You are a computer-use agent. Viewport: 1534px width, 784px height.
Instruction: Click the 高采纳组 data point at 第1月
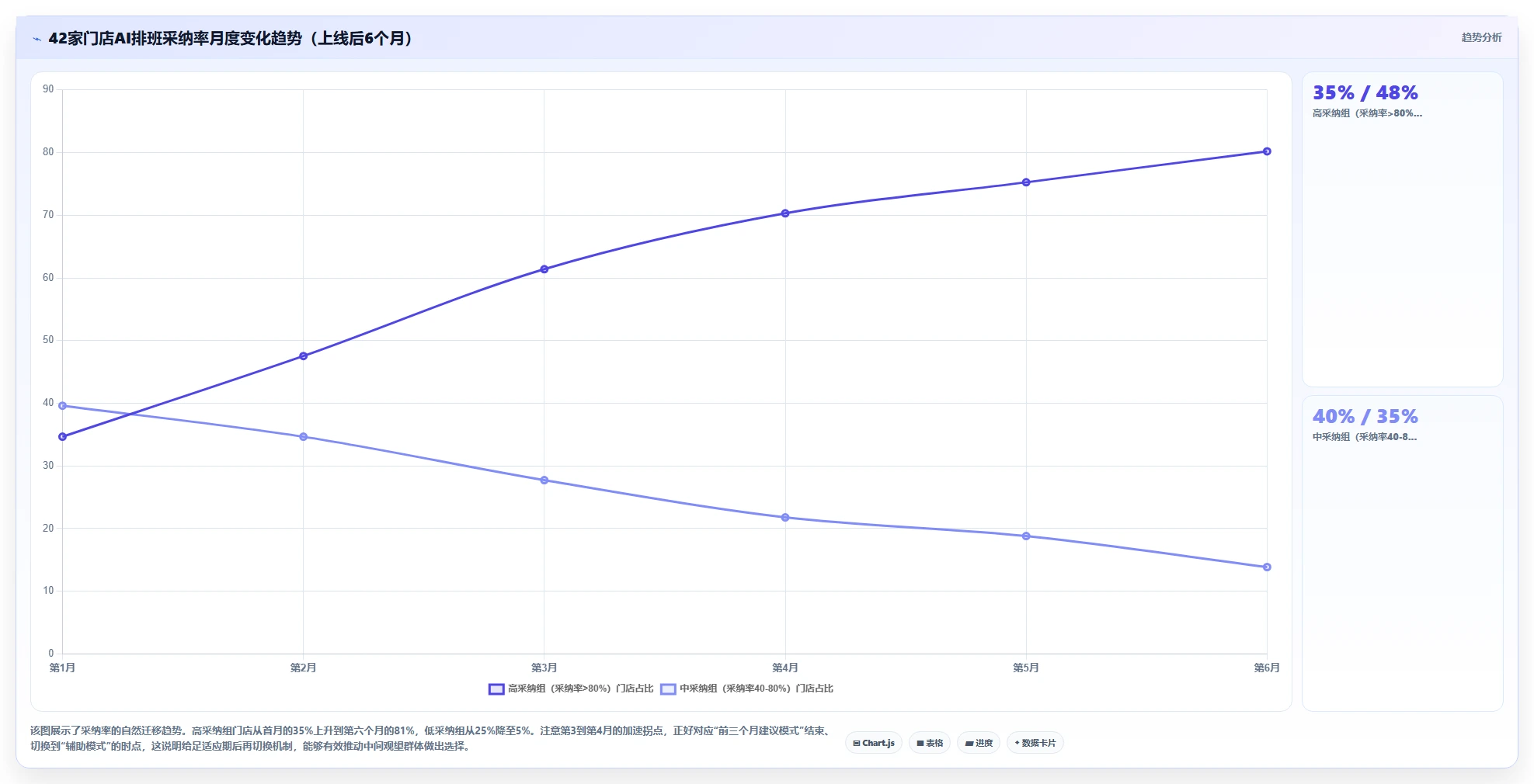point(63,437)
